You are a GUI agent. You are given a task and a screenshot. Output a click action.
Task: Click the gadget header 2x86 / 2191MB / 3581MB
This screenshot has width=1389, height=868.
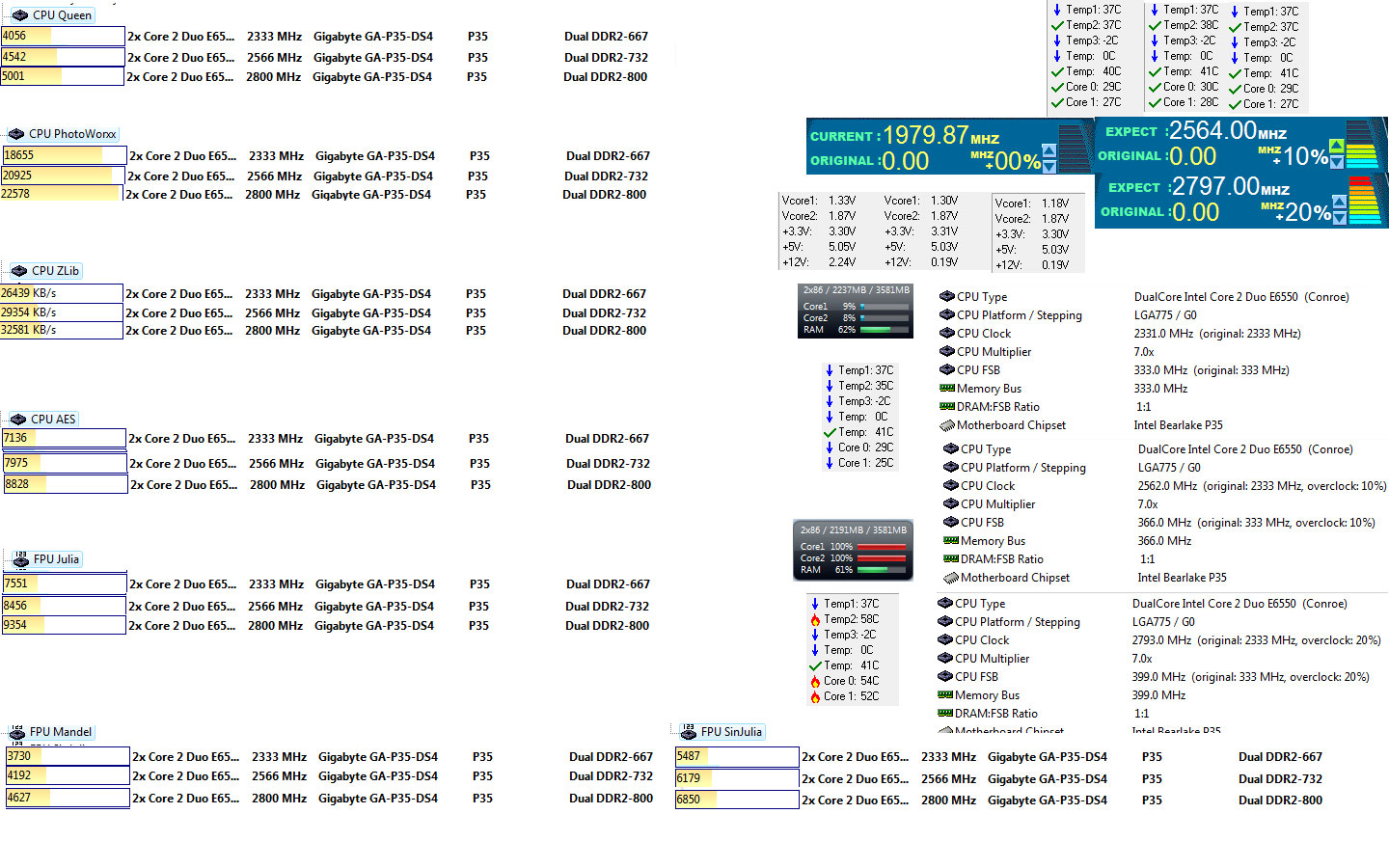[854, 530]
